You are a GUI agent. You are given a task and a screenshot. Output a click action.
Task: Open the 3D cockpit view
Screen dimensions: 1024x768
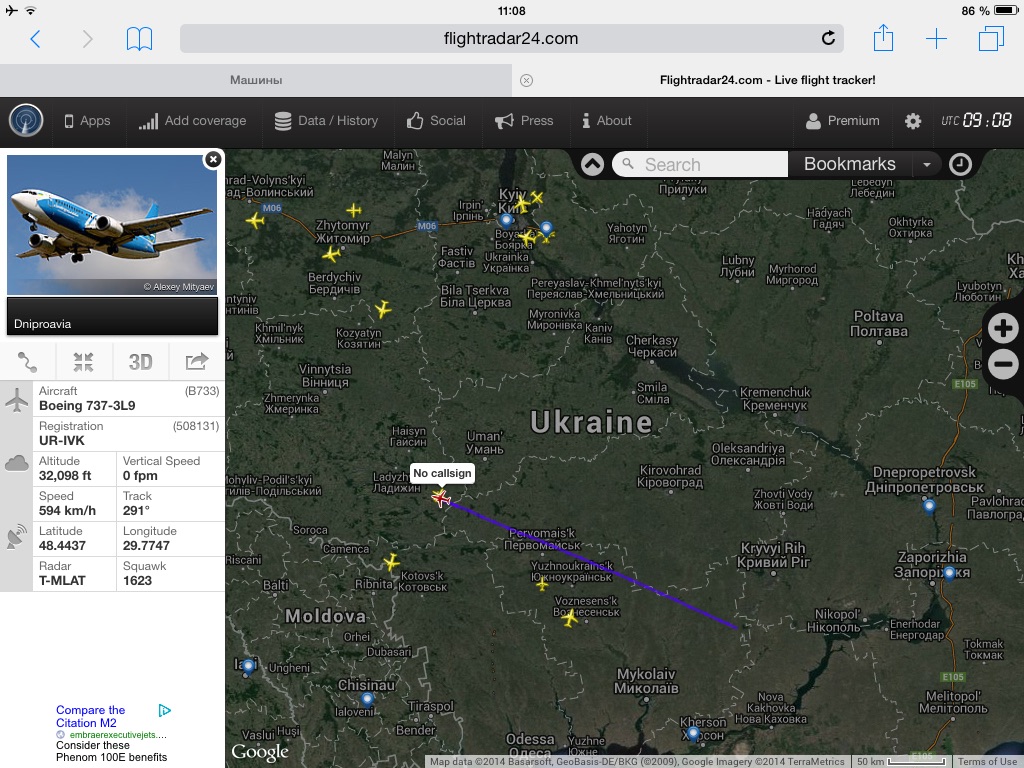tap(140, 362)
